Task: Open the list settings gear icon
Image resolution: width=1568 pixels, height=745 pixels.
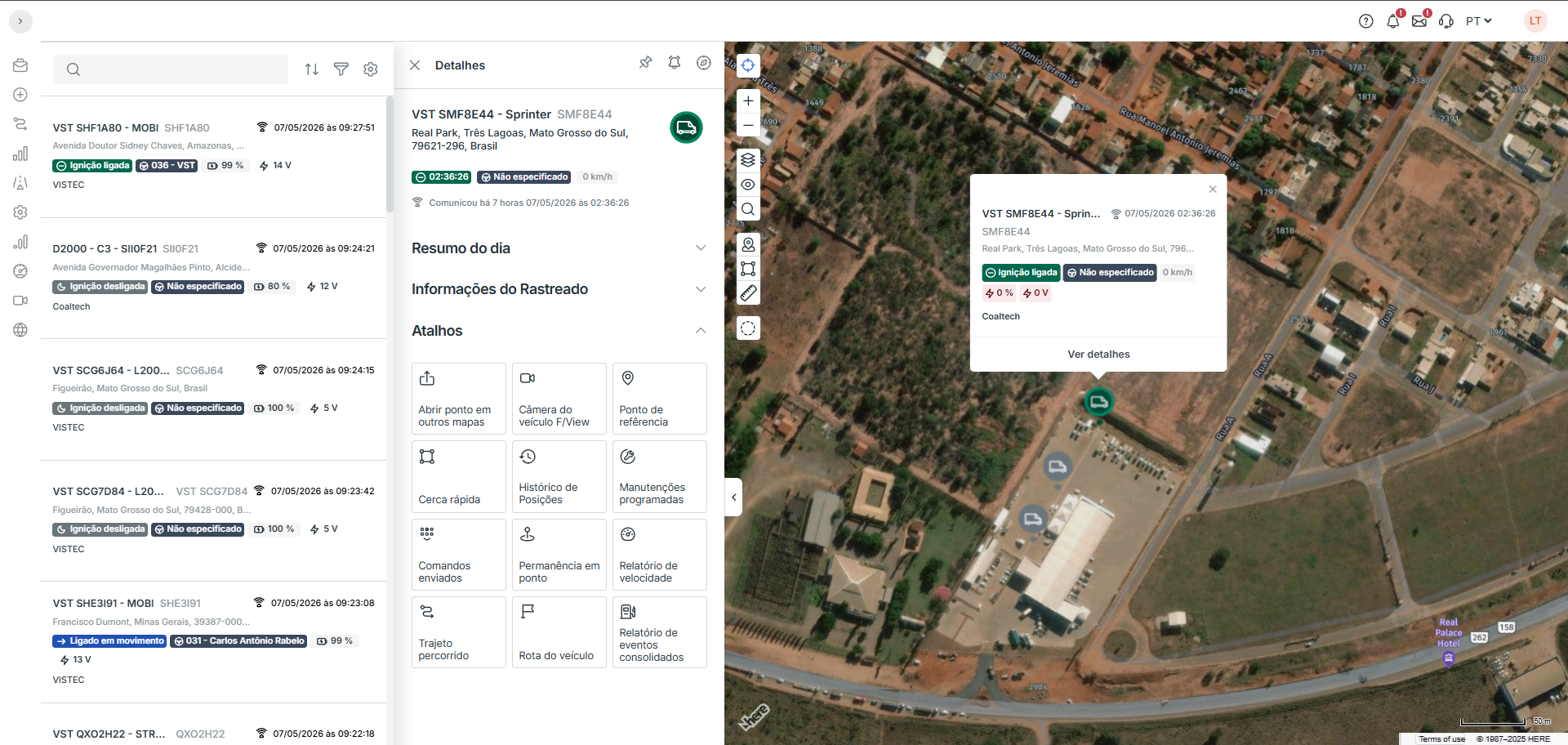Action: [x=371, y=69]
